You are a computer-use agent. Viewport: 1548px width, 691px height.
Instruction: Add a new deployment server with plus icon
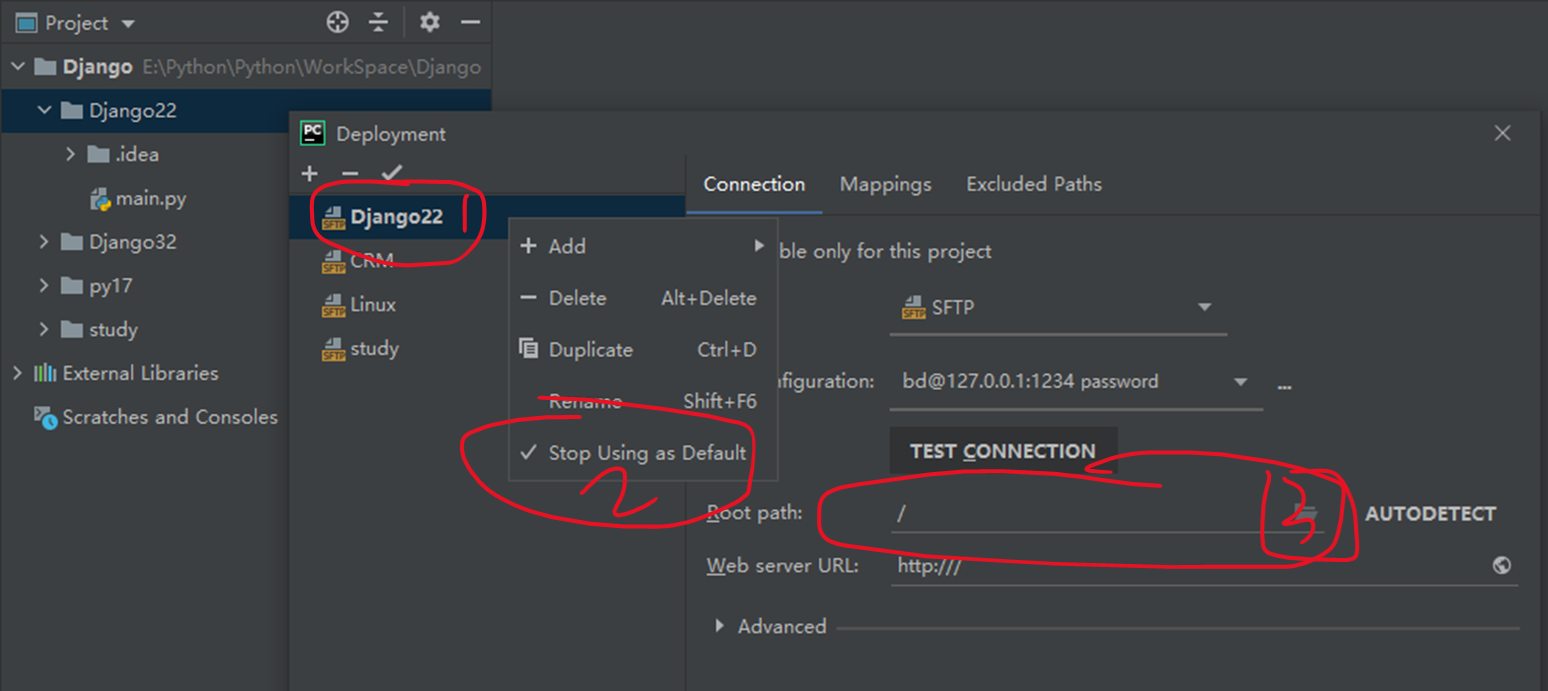click(309, 173)
